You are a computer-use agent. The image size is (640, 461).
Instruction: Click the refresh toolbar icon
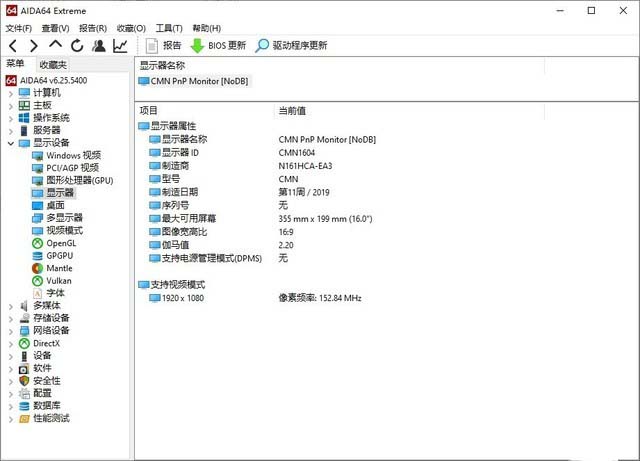tap(77, 46)
